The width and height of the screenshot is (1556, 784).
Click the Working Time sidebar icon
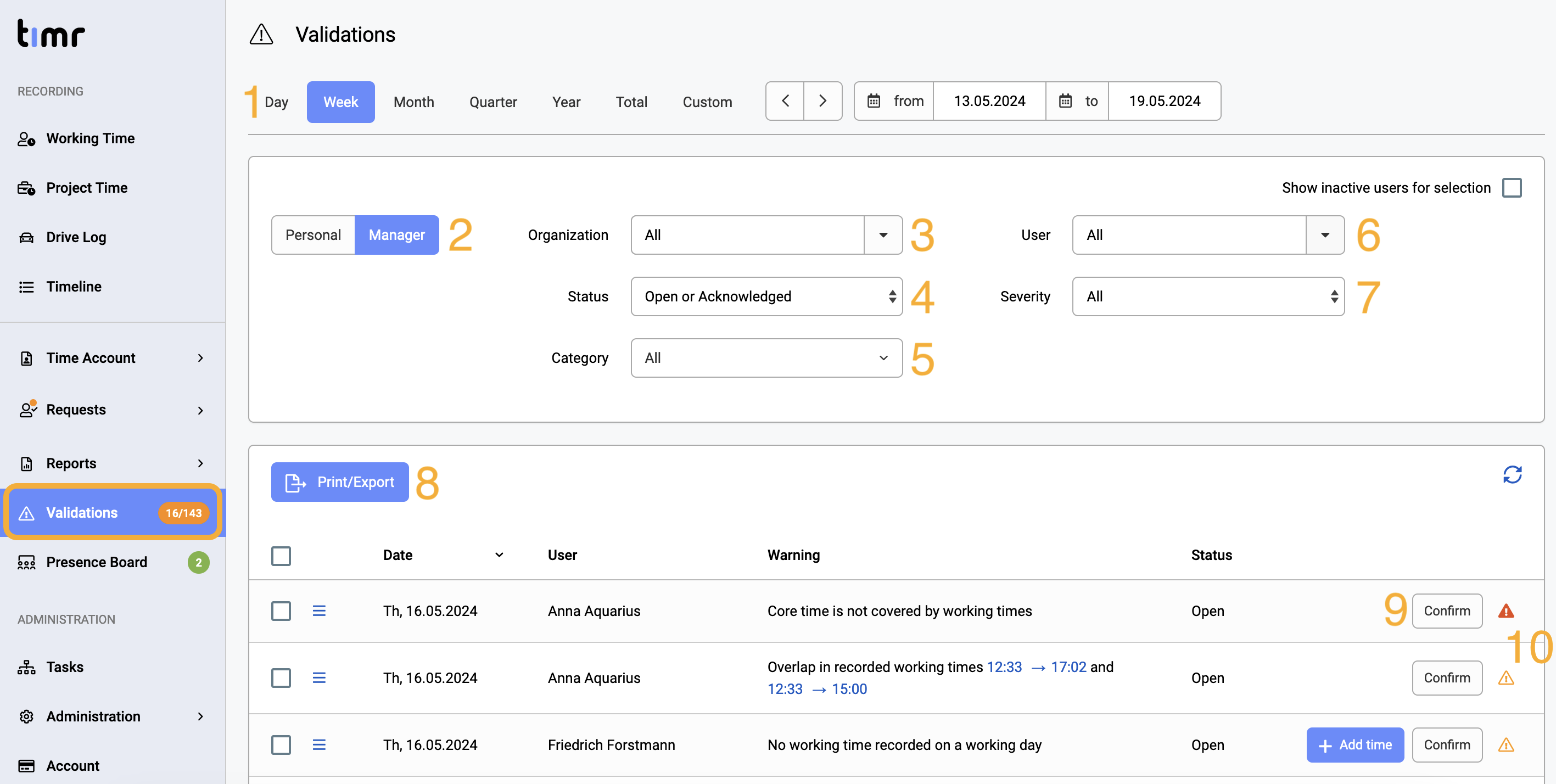[x=26, y=139]
